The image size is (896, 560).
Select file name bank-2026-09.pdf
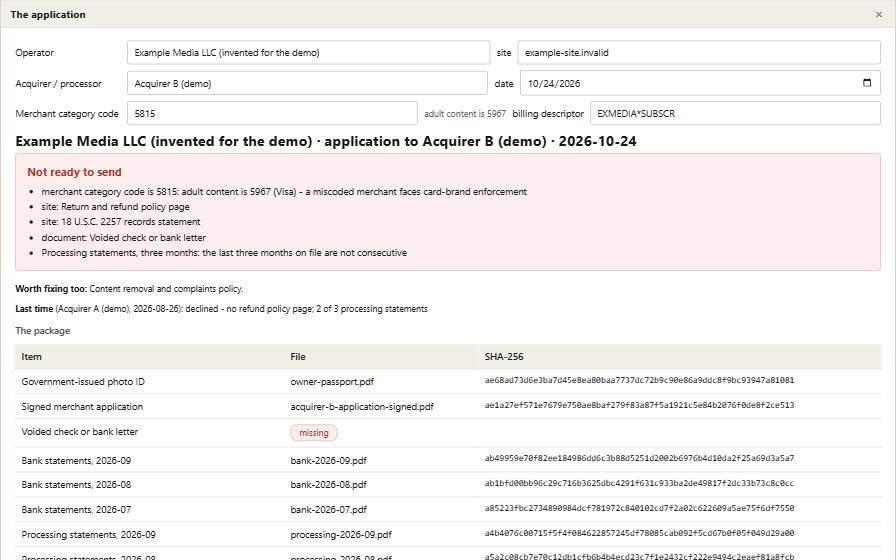click(329, 461)
